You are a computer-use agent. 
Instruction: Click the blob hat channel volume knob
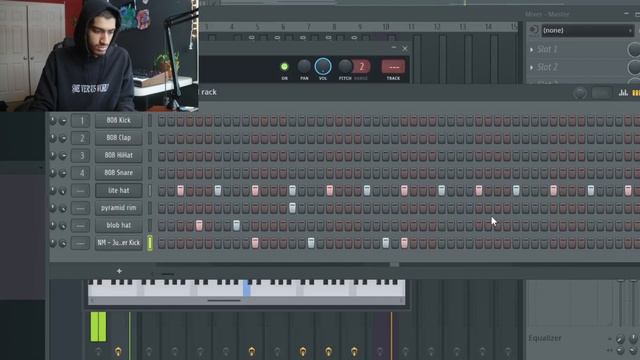63,226
